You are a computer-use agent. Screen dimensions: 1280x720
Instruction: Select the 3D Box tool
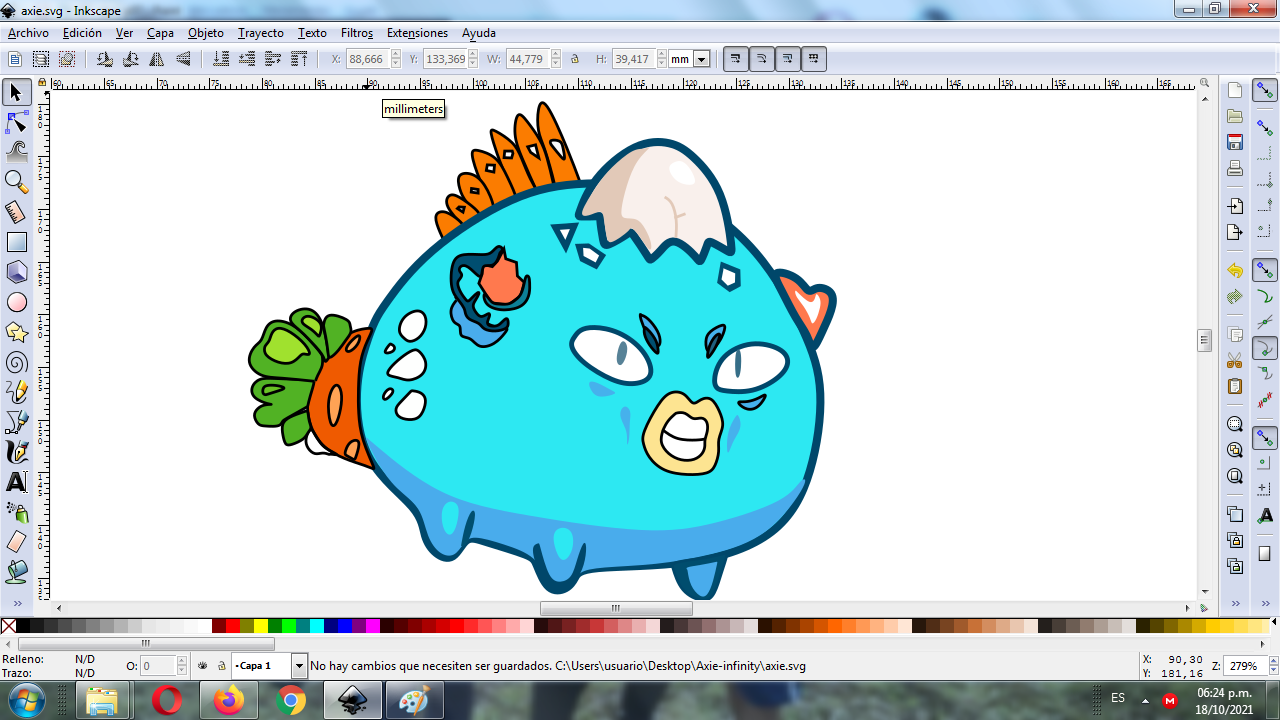pos(16,272)
